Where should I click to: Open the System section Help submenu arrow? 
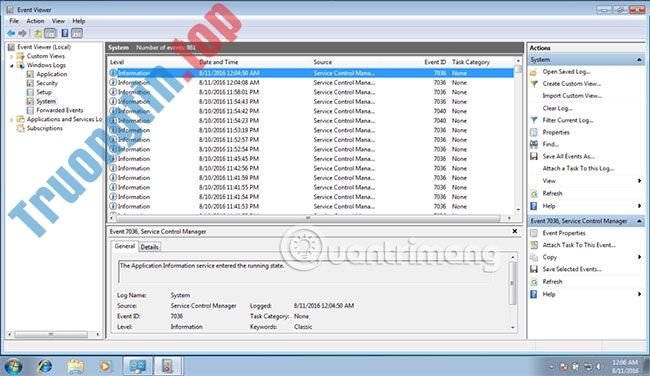point(640,206)
